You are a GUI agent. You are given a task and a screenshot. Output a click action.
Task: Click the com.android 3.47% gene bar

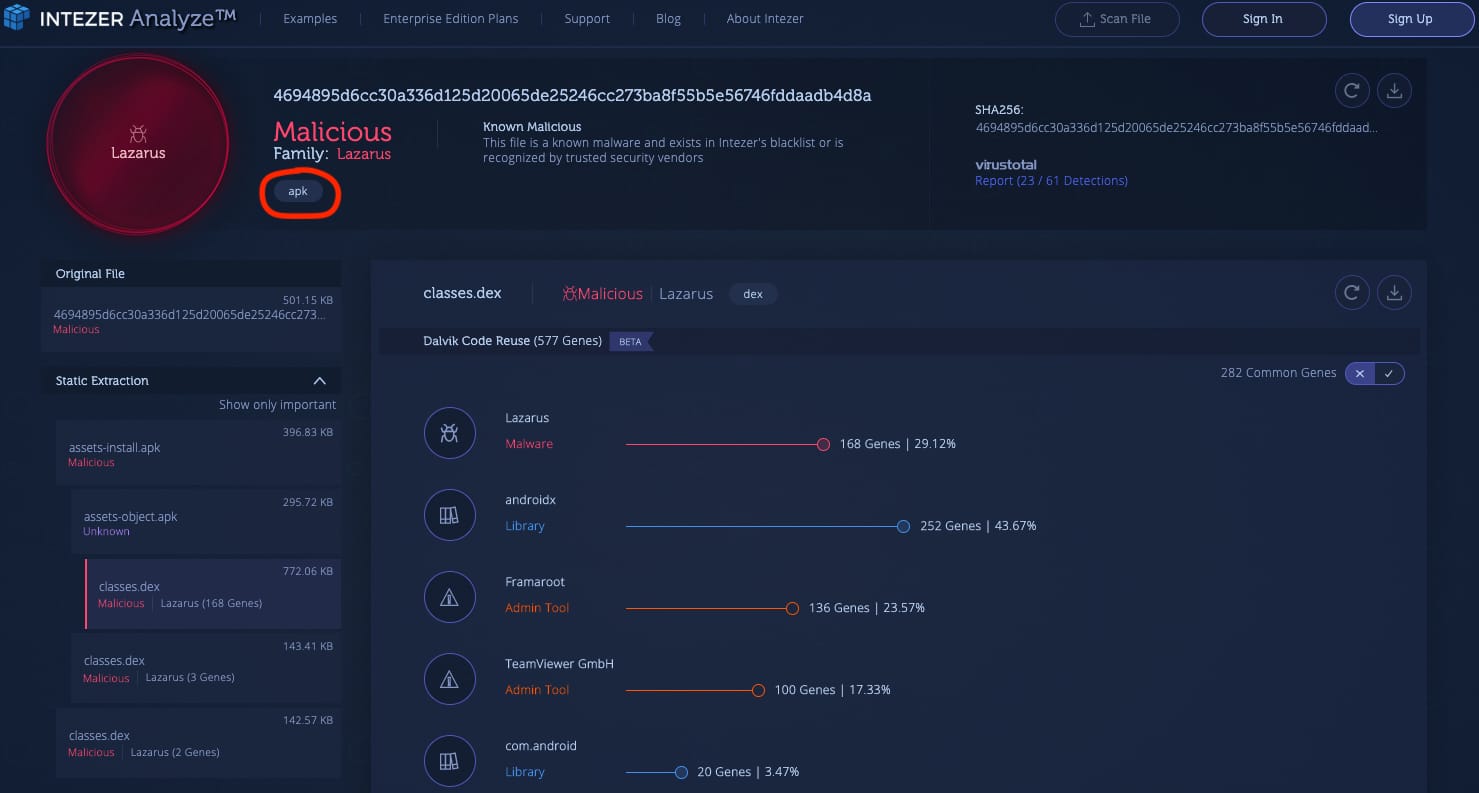point(657,772)
